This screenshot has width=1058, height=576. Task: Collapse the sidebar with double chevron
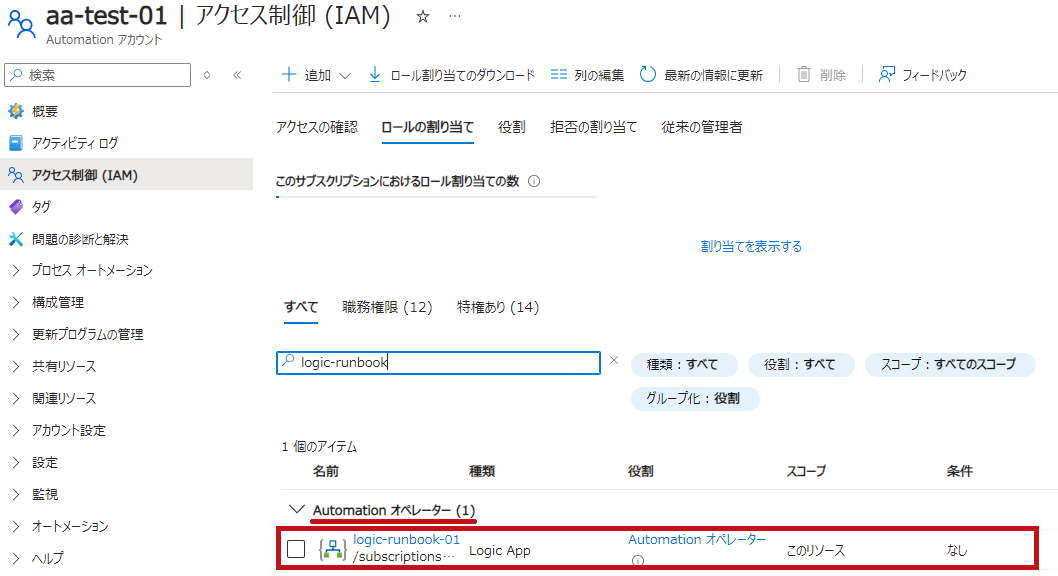click(x=237, y=75)
